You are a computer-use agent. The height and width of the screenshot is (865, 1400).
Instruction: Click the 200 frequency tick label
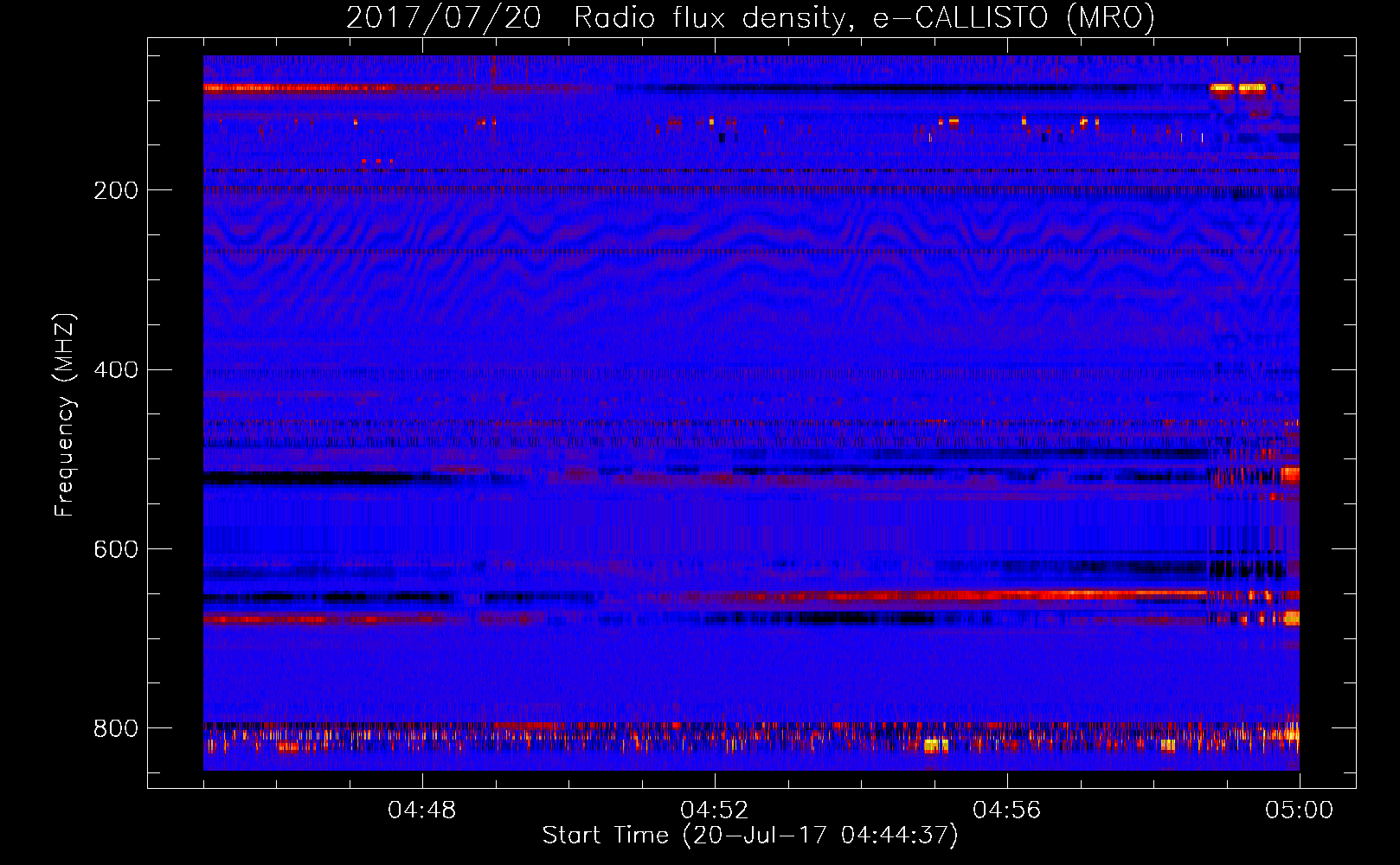coord(115,190)
